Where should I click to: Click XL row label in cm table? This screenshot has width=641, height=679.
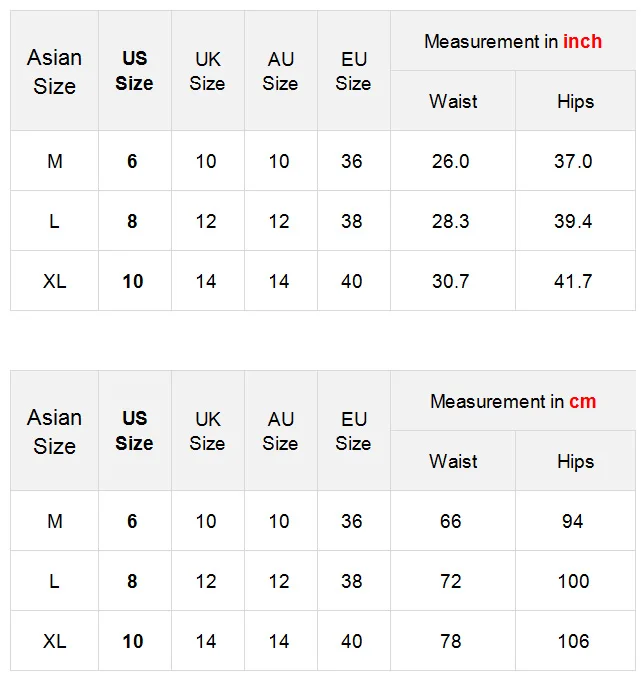click(55, 641)
